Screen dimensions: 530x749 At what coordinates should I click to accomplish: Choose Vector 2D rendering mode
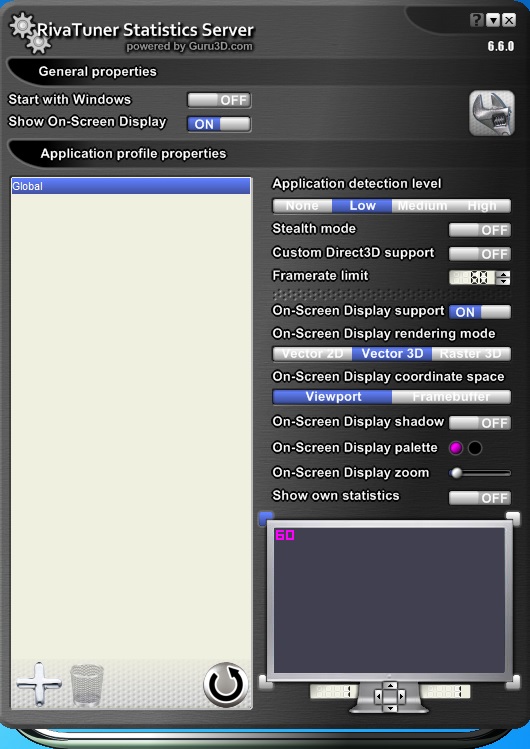point(312,354)
